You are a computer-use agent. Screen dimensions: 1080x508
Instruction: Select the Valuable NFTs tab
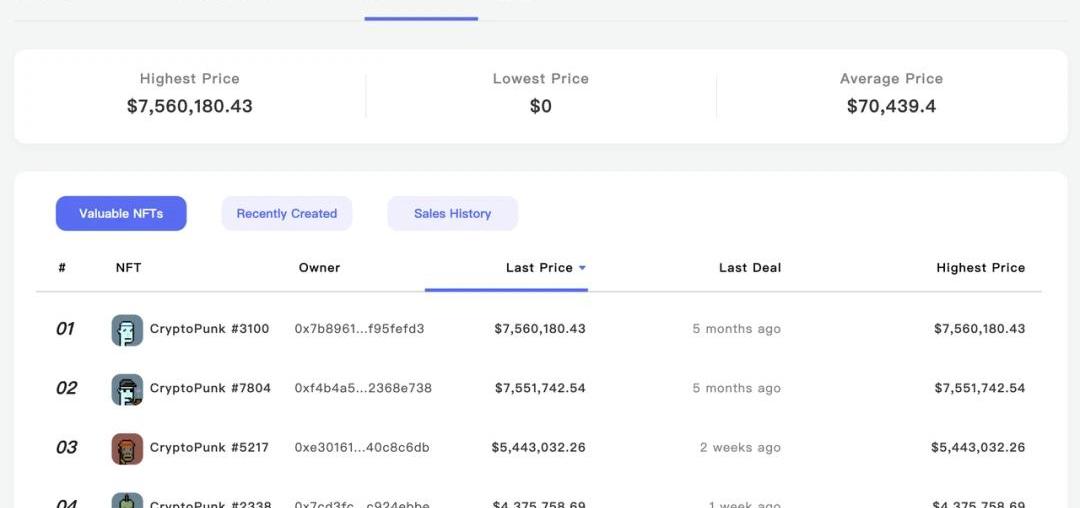(x=121, y=213)
